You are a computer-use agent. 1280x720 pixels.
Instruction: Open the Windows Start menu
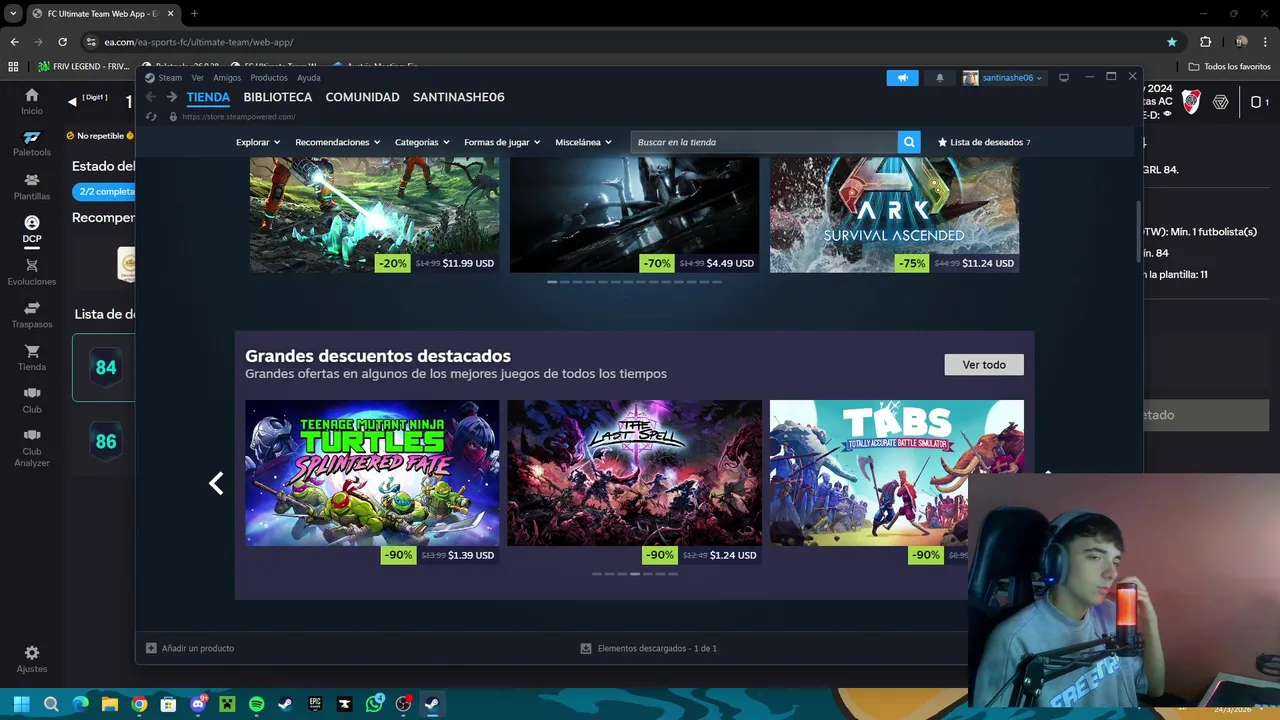pyautogui.click(x=21, y=704)
